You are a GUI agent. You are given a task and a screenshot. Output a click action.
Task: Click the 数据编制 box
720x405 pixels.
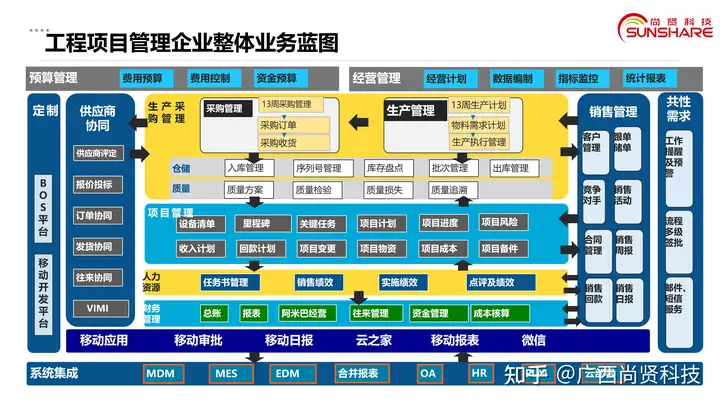(517, 79)
